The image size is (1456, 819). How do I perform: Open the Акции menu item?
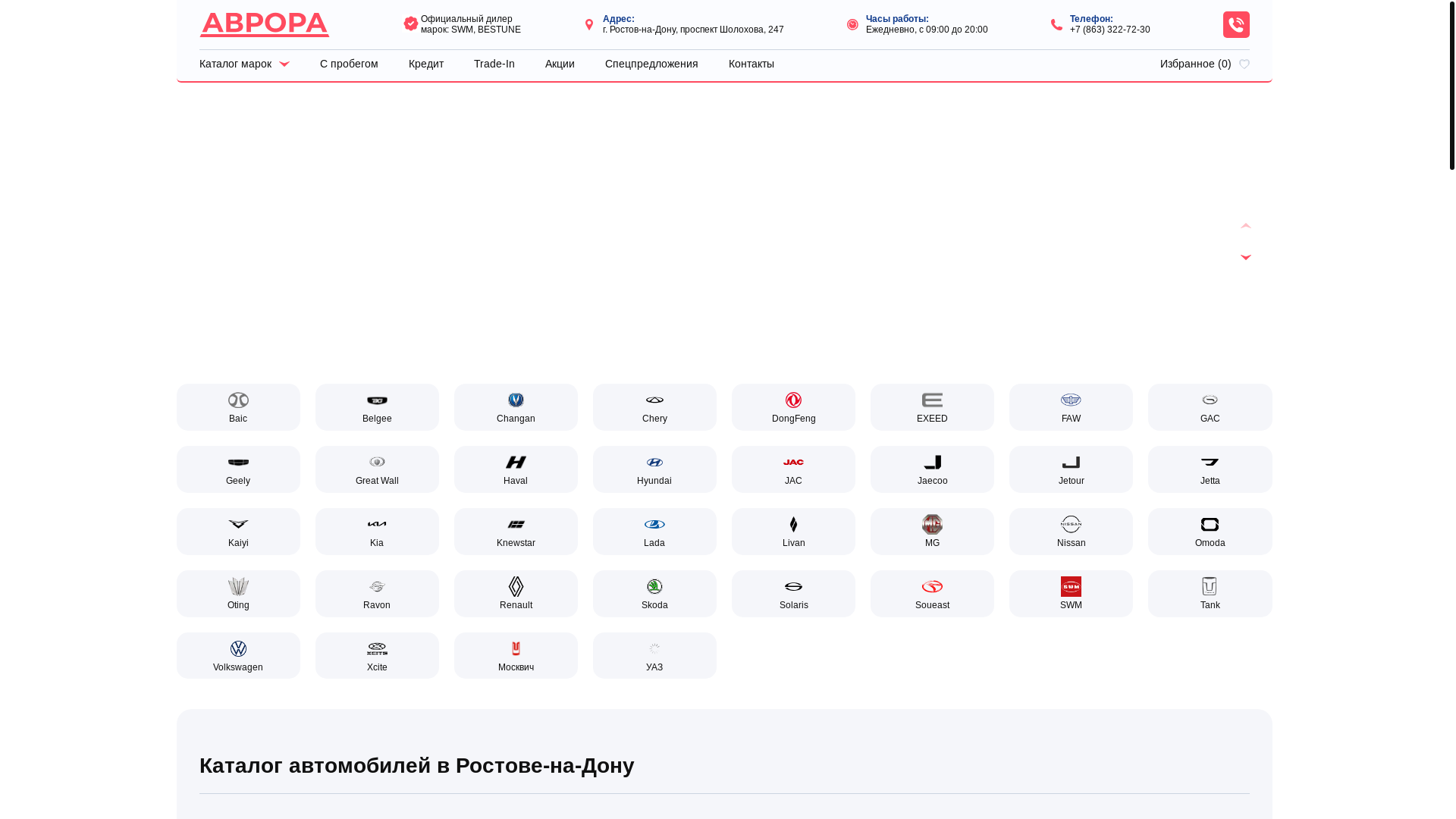pos(560,64)
